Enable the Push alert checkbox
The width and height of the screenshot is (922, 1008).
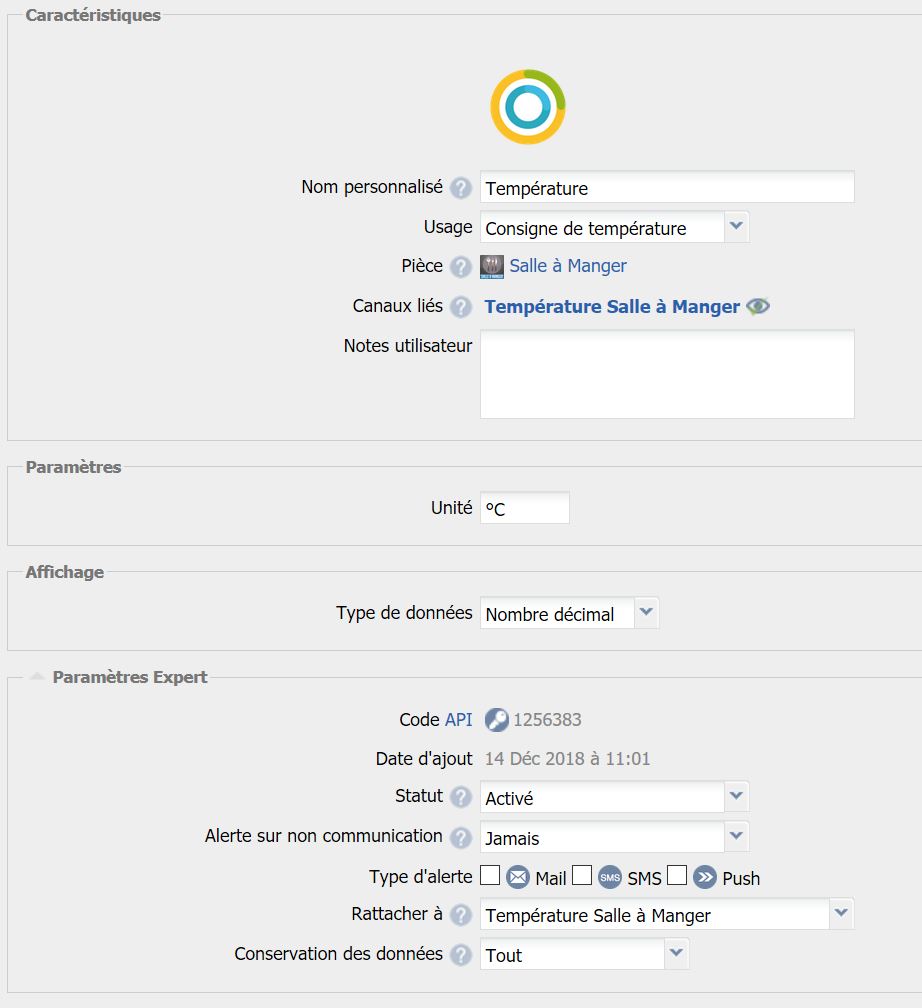[677, 876]
